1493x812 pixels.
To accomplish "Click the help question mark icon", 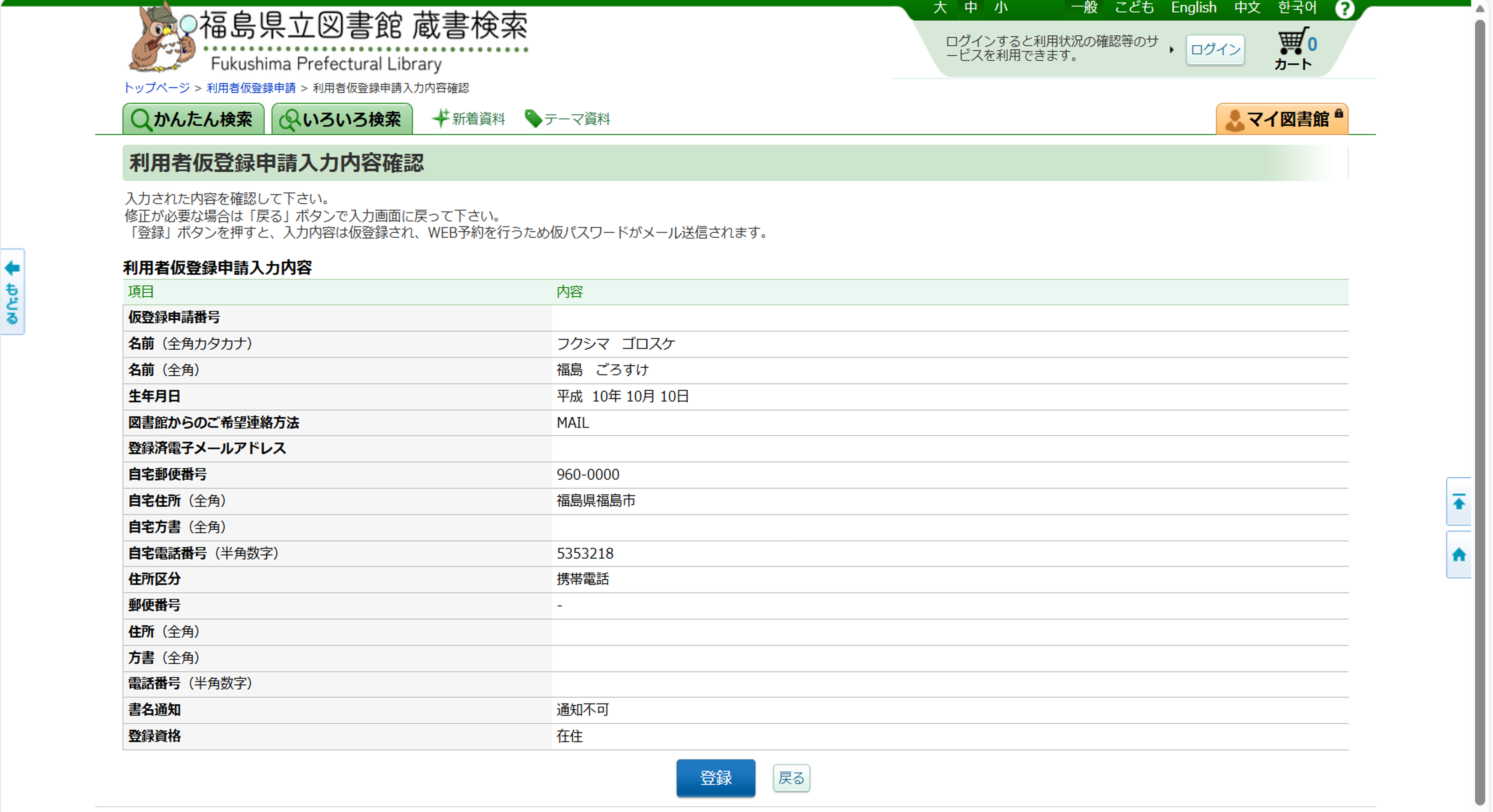I will coord(1344,9).
